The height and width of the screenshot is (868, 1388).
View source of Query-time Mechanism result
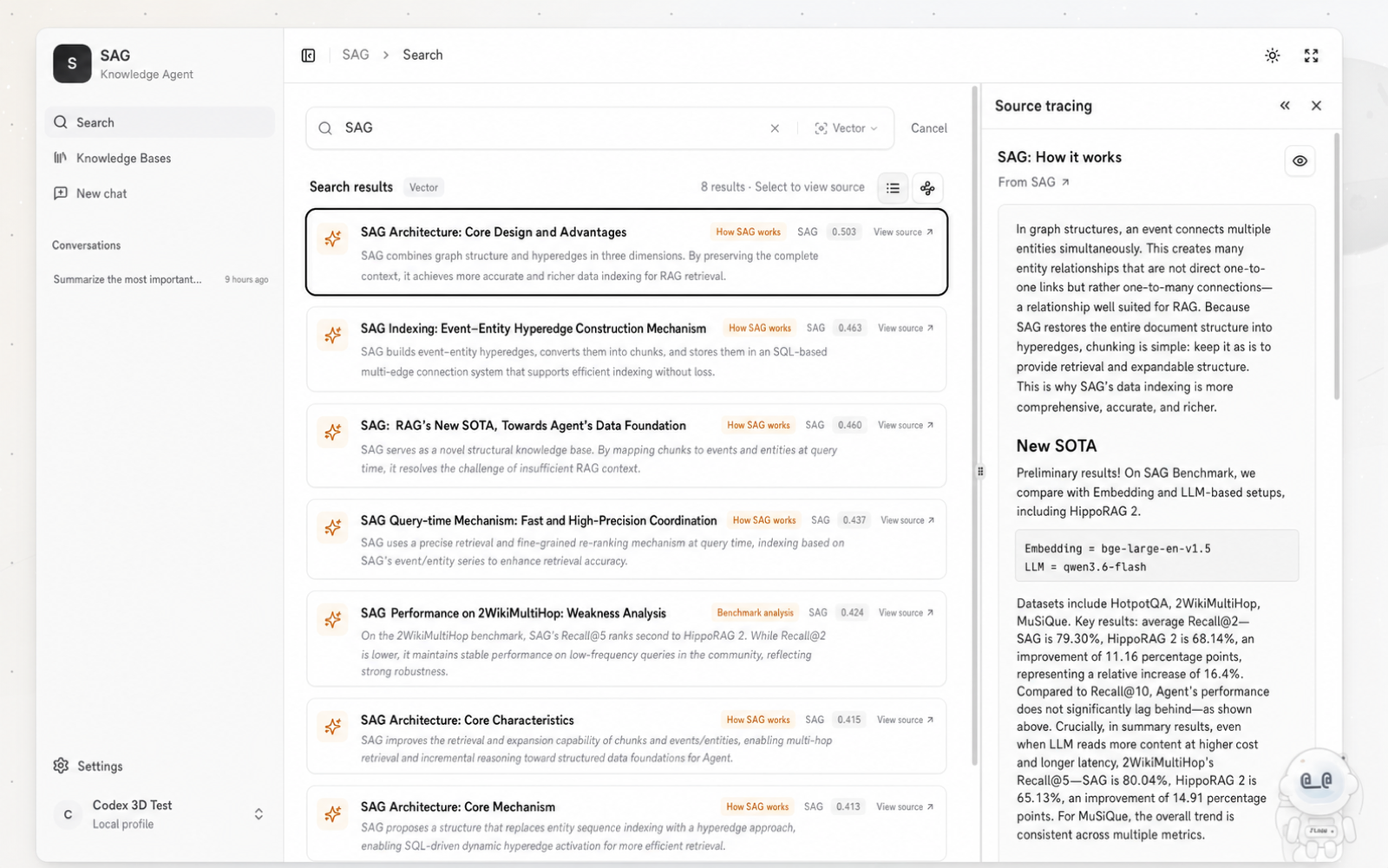[x=907, y=520]
